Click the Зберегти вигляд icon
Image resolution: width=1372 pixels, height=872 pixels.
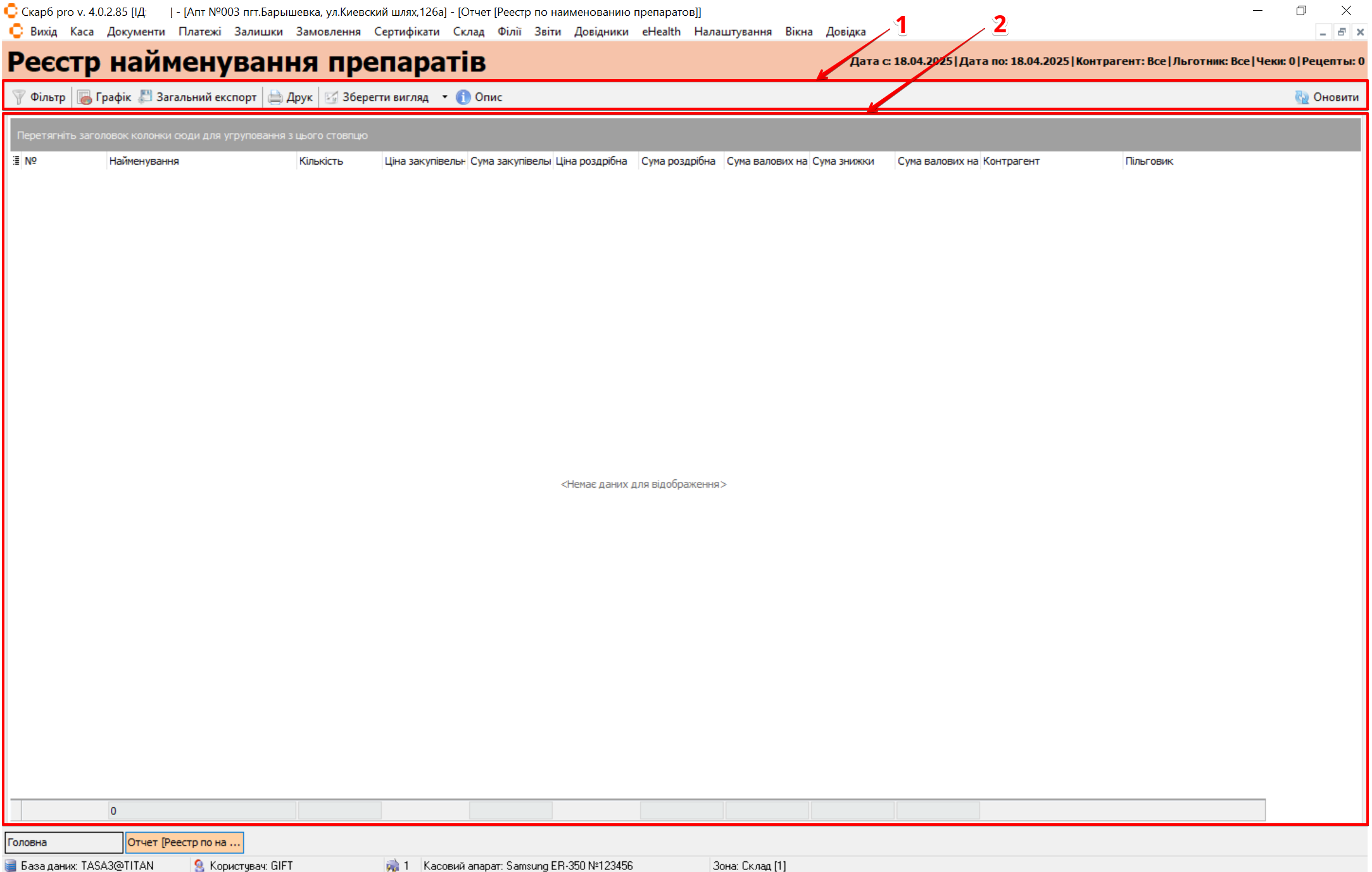[x=331, y=97]
